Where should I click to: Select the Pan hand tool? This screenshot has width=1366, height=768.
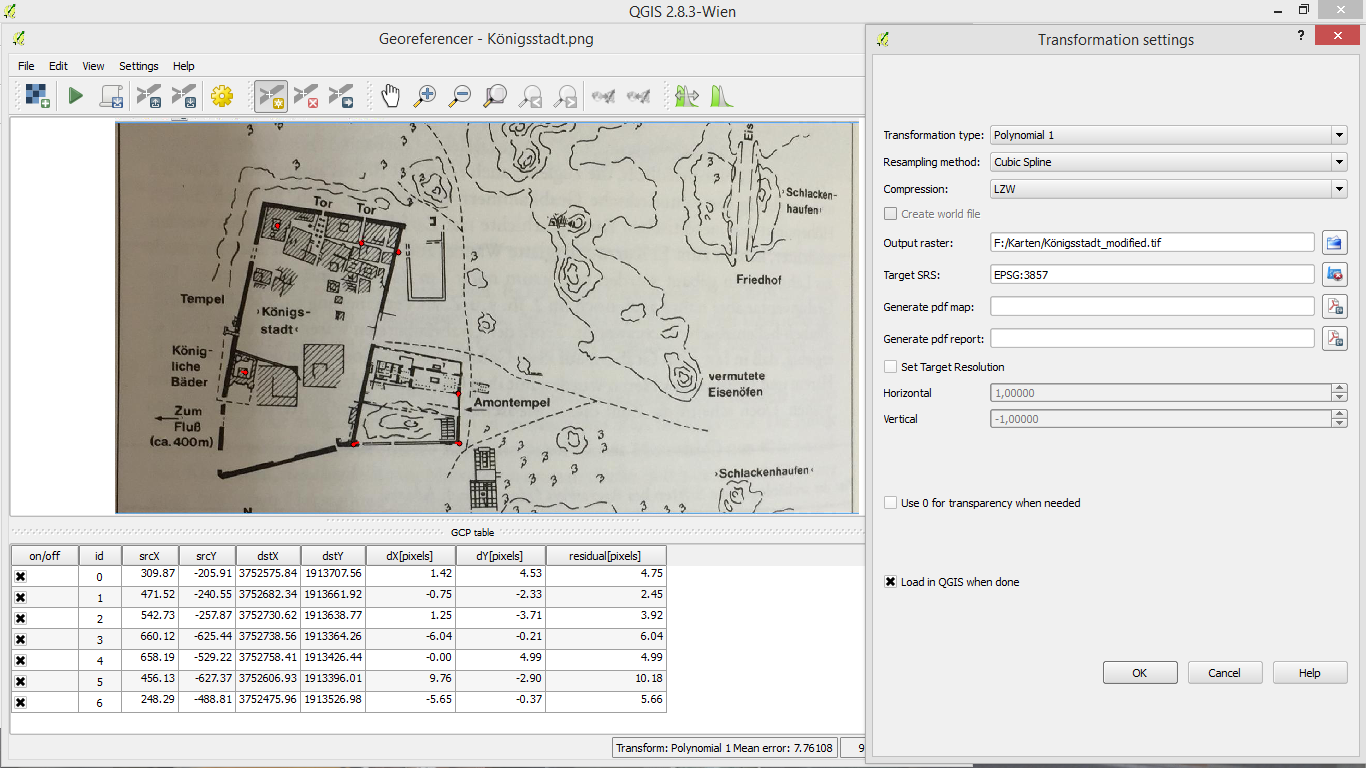point(390,96)
